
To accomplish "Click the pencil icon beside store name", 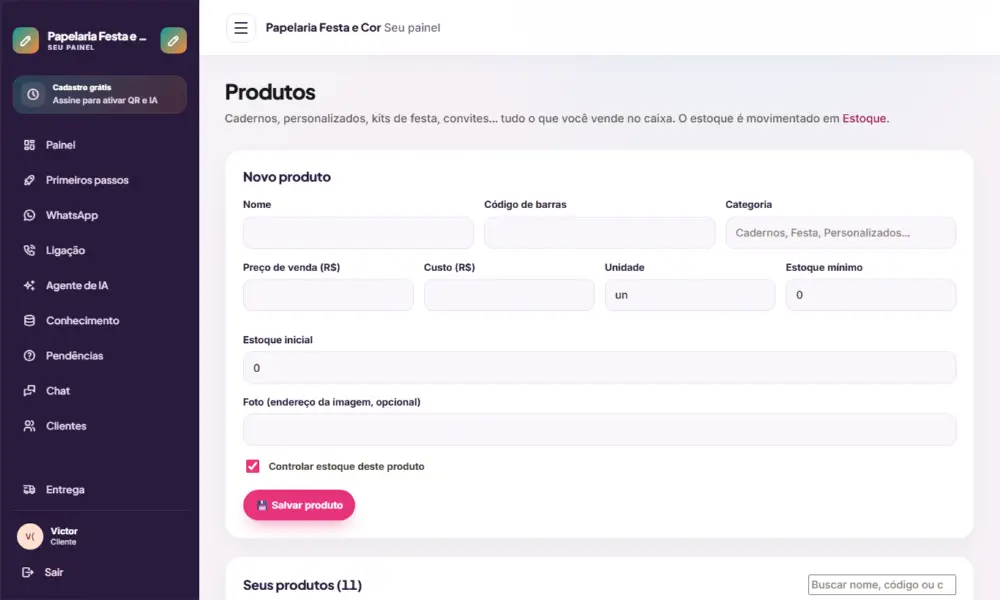I will [x=173, y=40].
